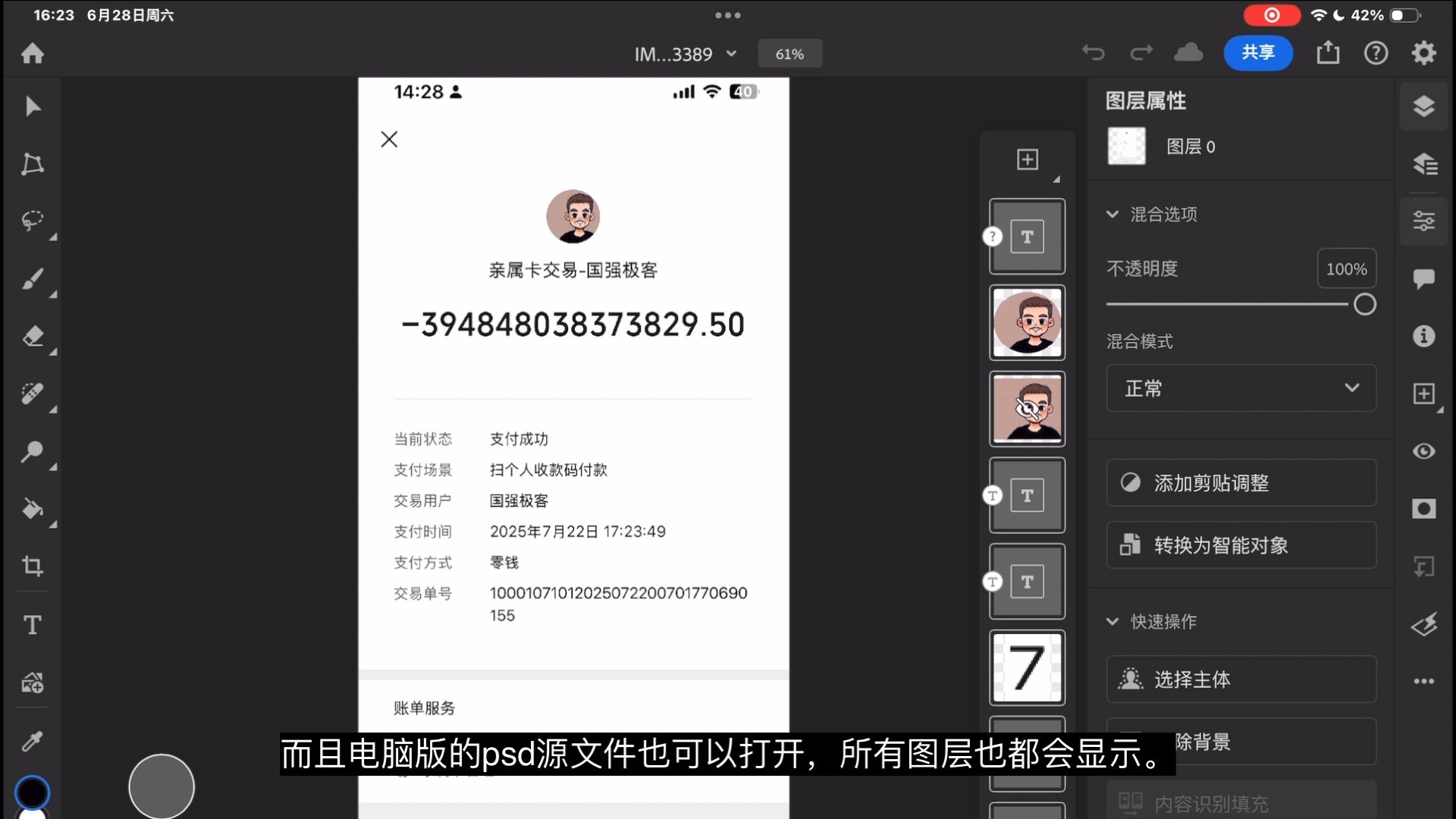Screen dimensions: 1456x819
Task: Click 添加剪贴调整 button
Action: 1241,483
